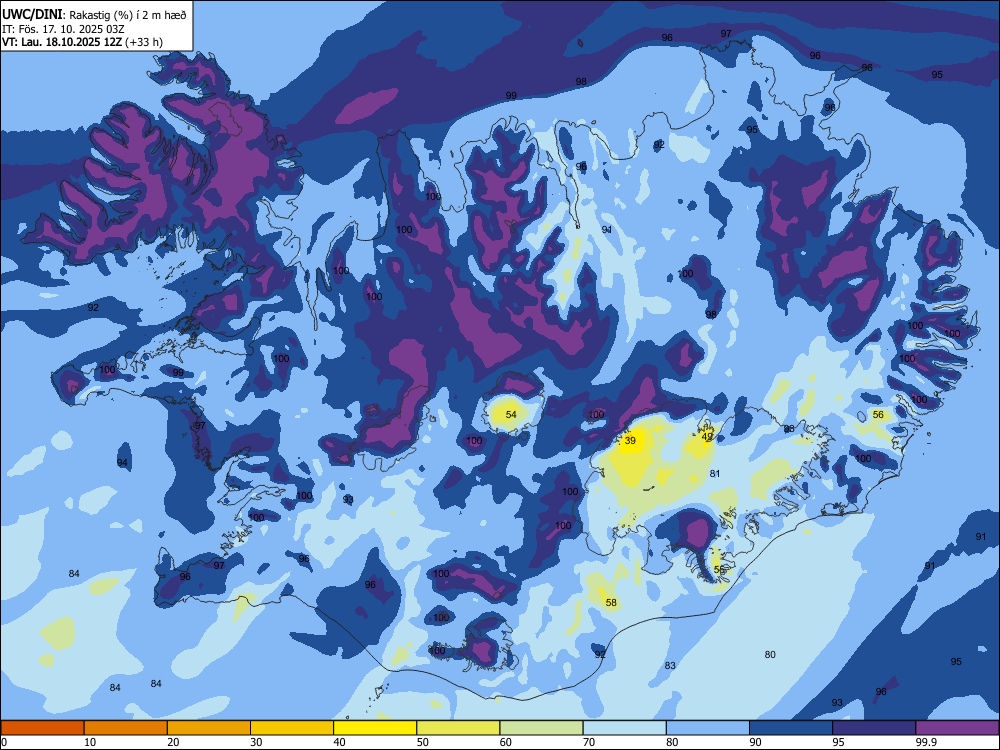The width and height of the screenshot is (1000, 750).
Task: Click the 0–10 dark orange legend swatch
Action: (42, 728)
